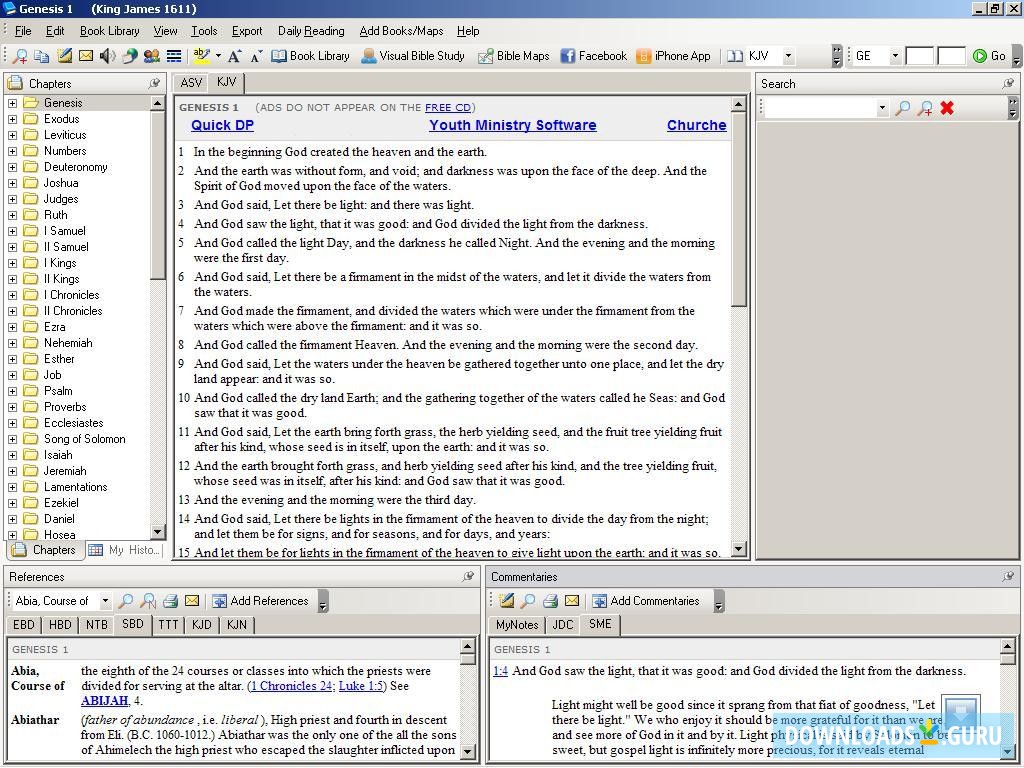Open the Tools menu
Screen dimensions: 1024x768
click(204, 31)
